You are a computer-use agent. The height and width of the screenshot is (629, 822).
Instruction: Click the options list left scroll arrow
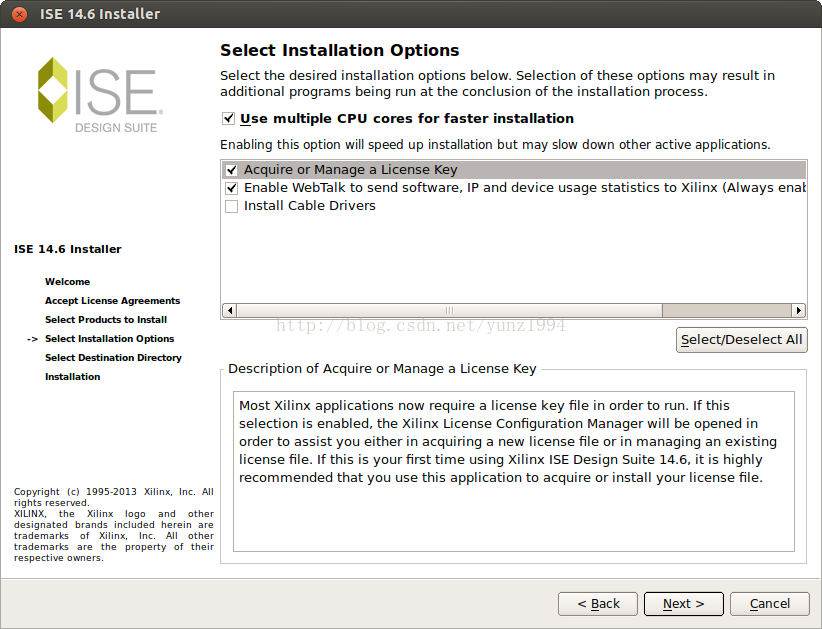click(230, 310)
